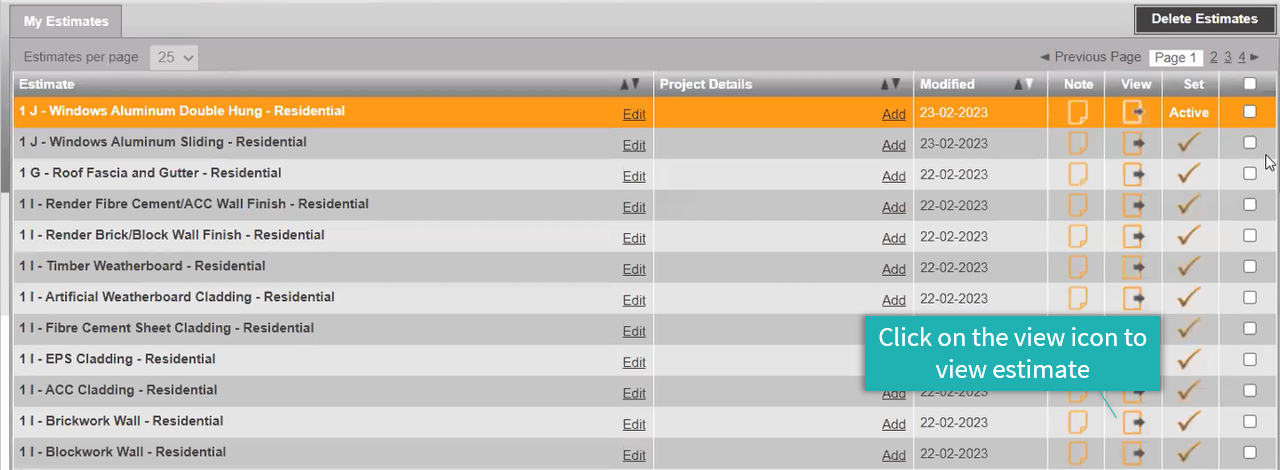The image size is (1280, 470).
Task: Edit the Fibre Cement Sheet Cladding estimate name
Action: point(634,332)
